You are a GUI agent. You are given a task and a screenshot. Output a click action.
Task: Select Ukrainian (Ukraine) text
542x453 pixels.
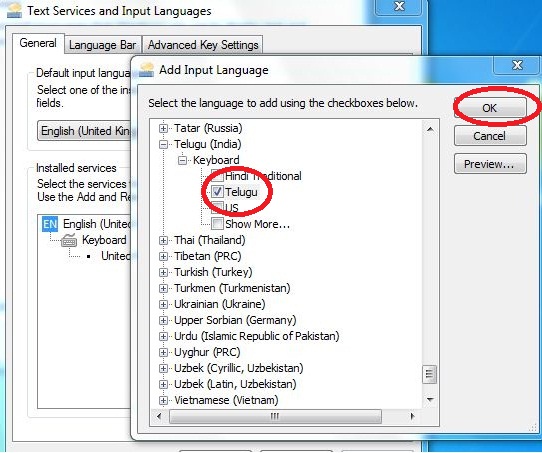219,304
